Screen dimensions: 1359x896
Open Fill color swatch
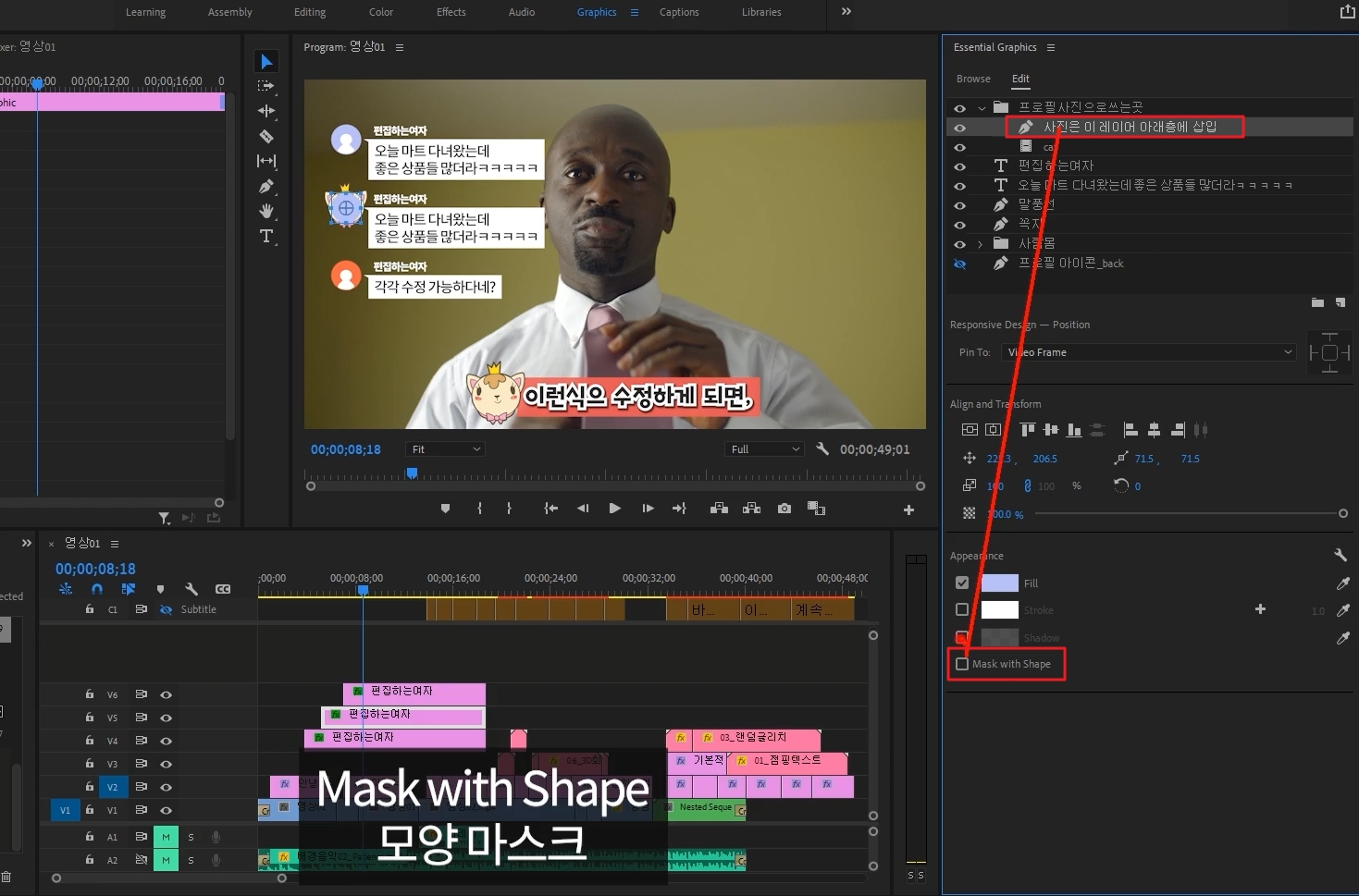(x=999, y=583)
